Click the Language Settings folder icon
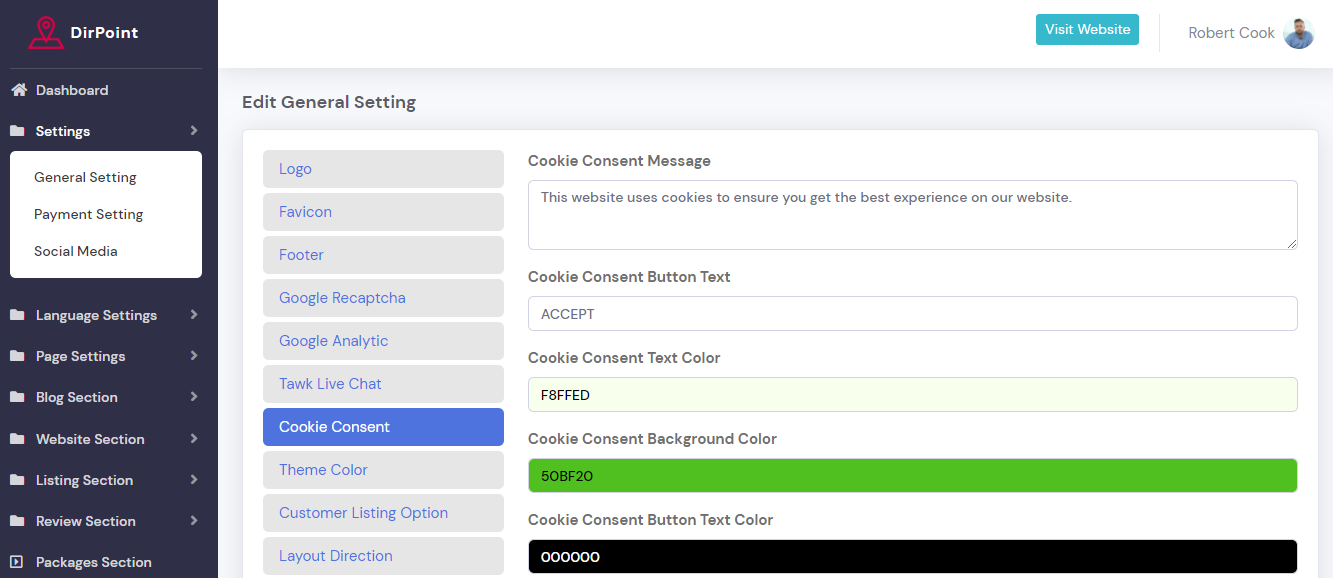Viewport: 1333px width, 578px height. click(18, 315)
